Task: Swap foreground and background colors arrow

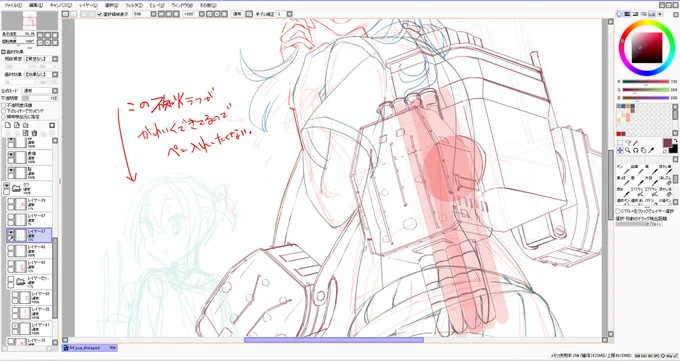Action: coord(675,141)
